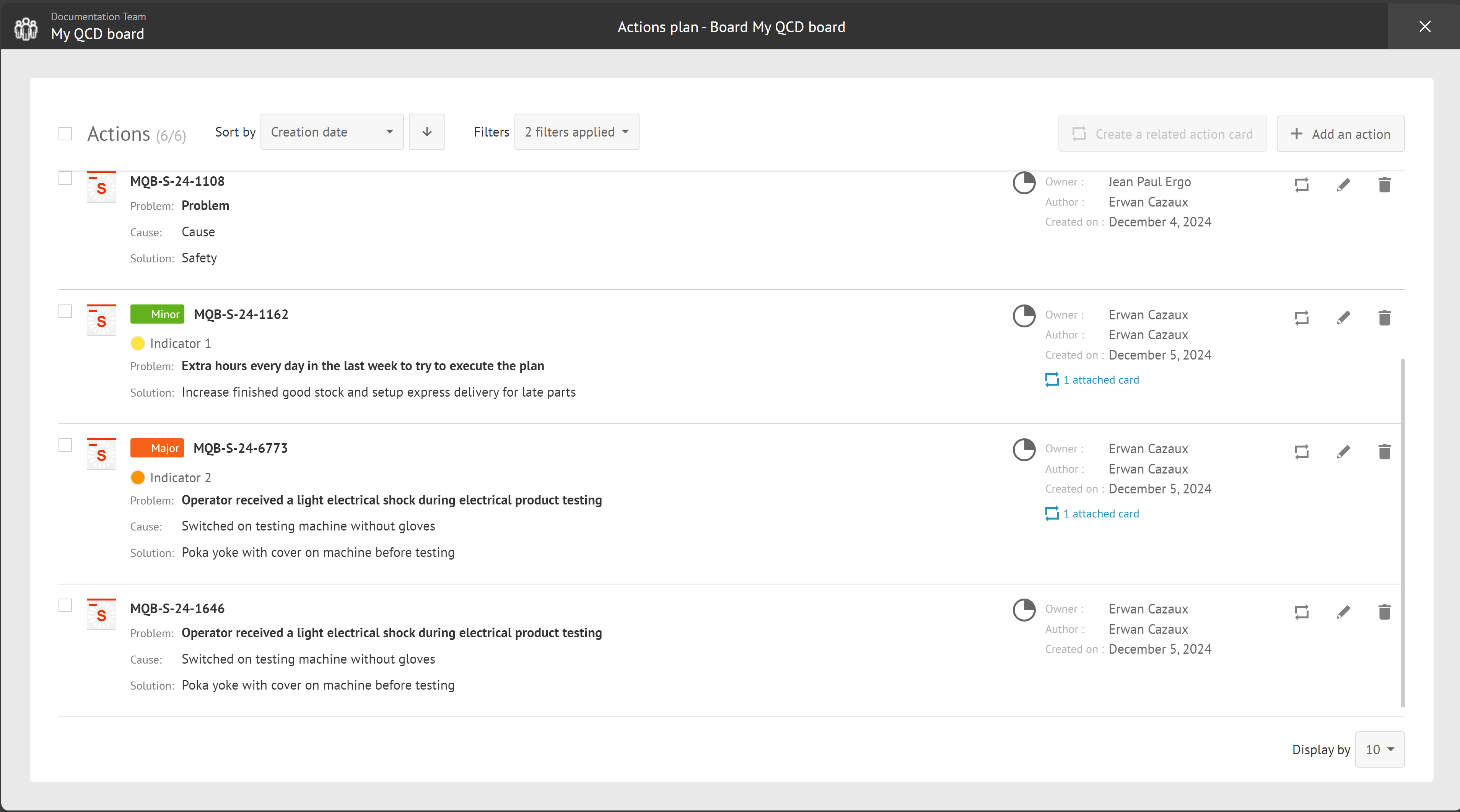Click progress pie icon of MQB-S-24-6773
The image size is (1460, 812).
click(x=1024, y=450)
